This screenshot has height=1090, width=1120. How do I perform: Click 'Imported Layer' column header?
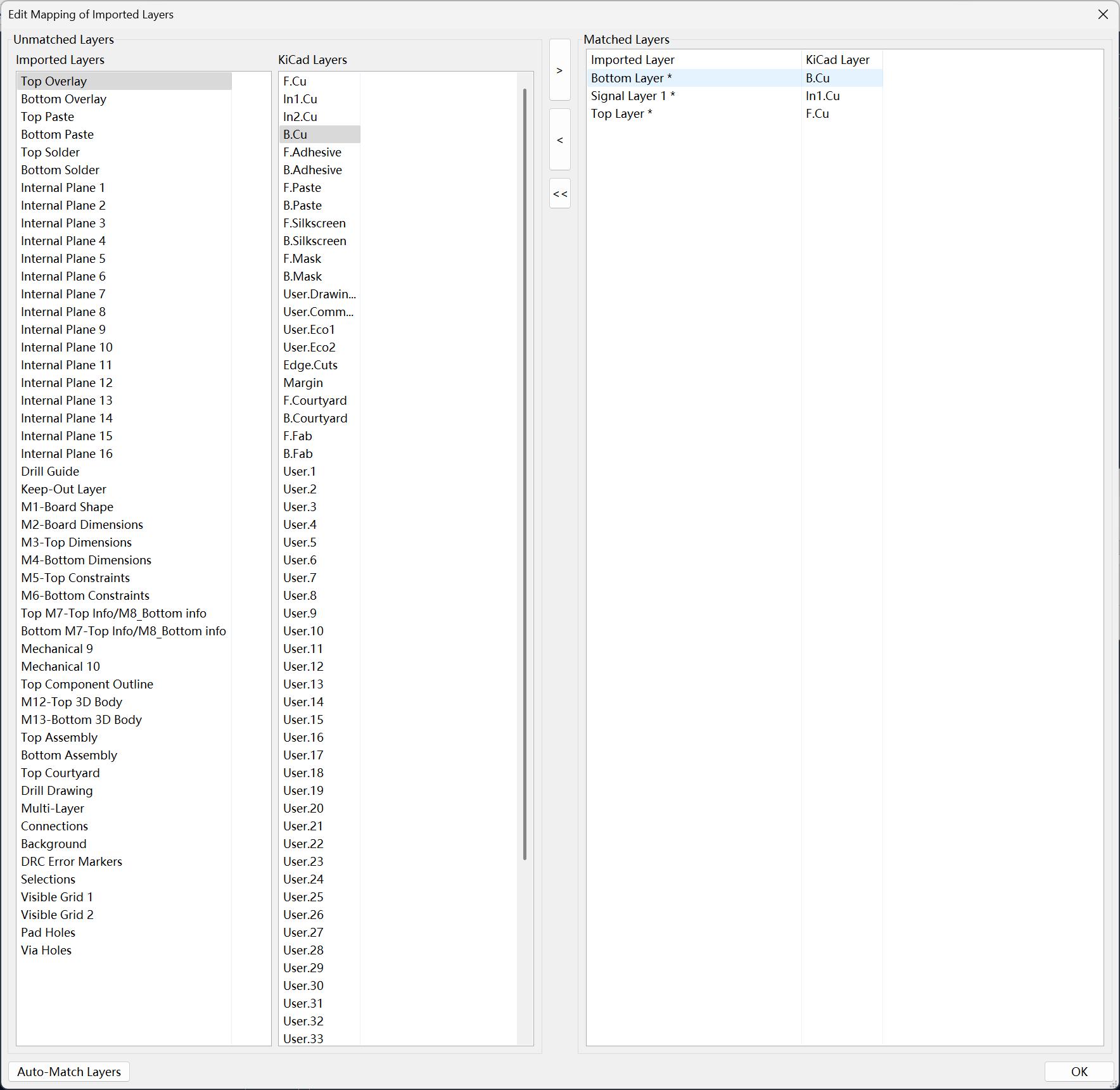694,60
